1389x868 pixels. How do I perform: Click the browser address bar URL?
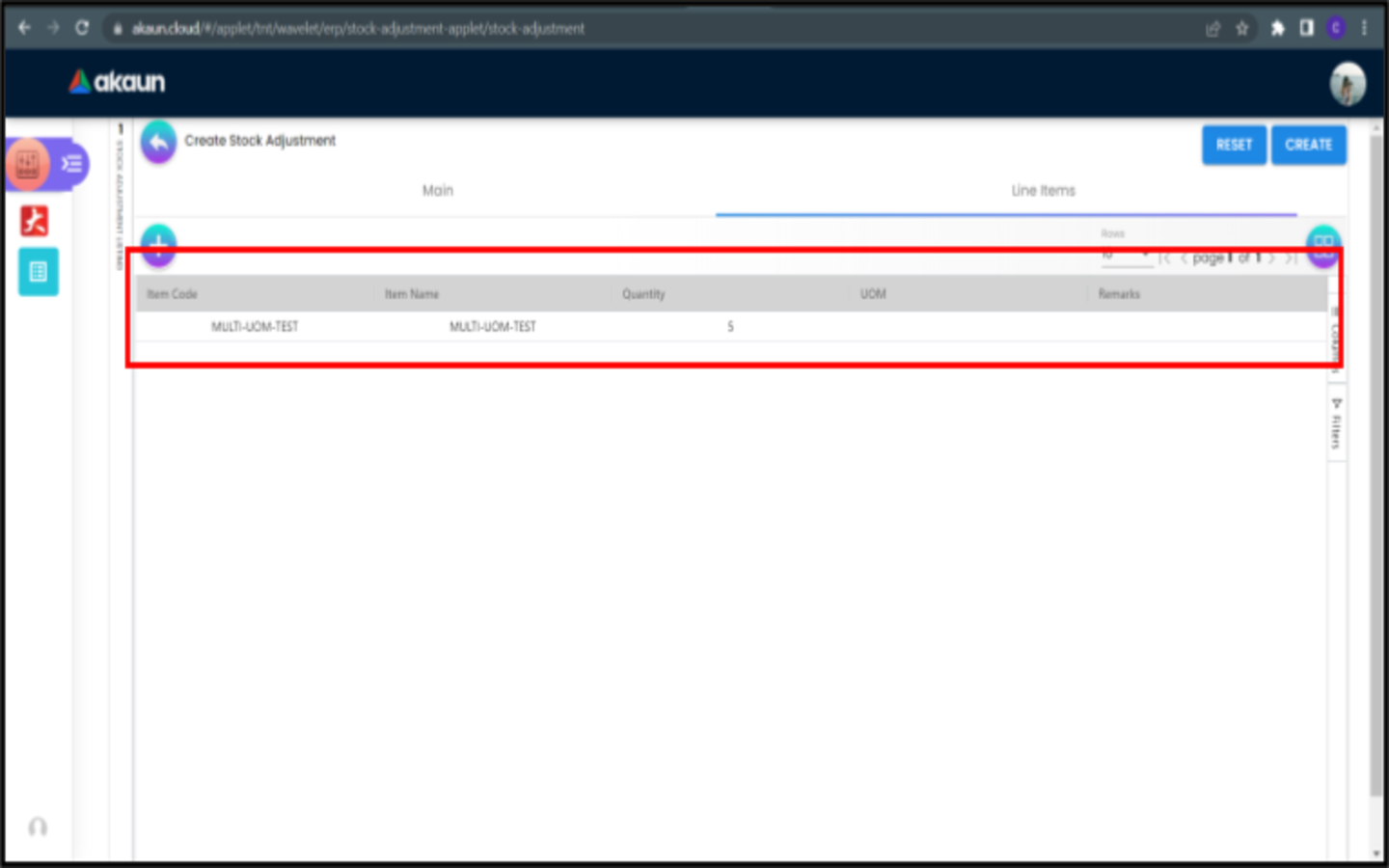click(x=358, y=29)
